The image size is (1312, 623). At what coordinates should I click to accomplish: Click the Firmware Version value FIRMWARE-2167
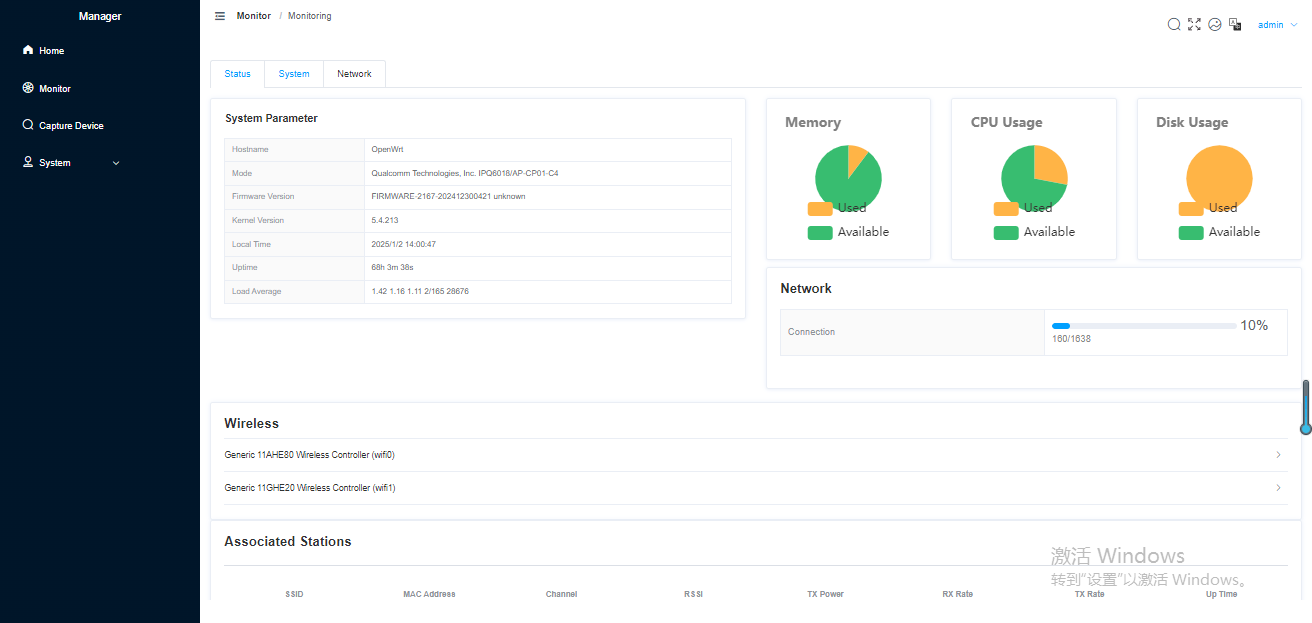[448, 197]
